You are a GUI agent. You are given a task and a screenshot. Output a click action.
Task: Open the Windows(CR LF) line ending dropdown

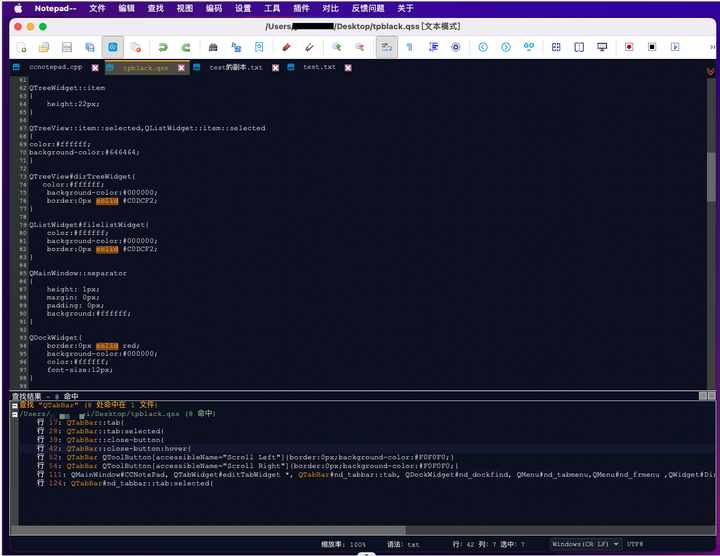click(585, 544)
